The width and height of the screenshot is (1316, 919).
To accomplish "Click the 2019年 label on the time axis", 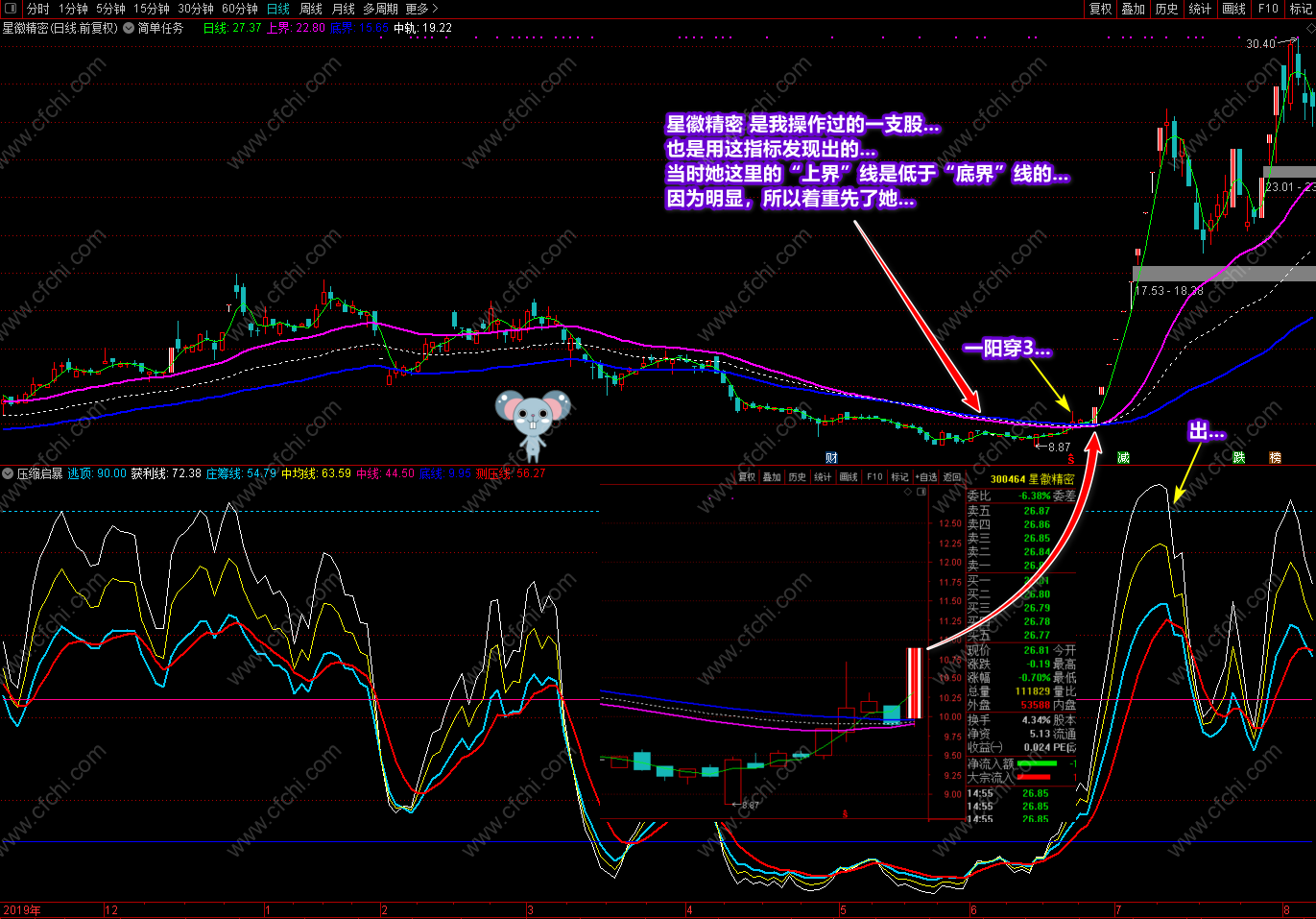I will (x=21, y=910).
